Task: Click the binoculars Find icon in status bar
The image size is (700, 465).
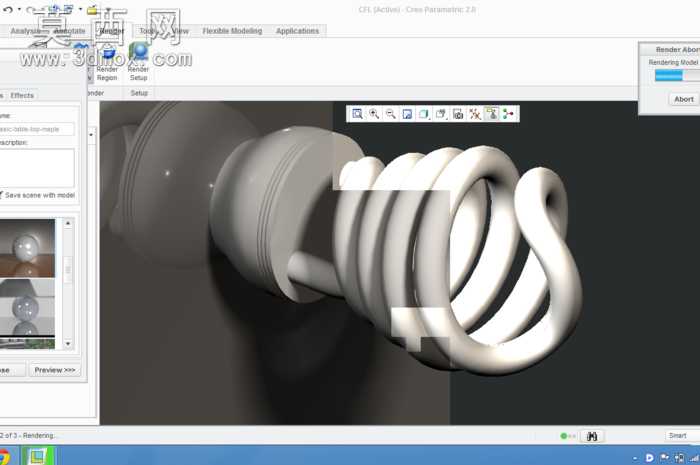Action: pyautogui.click(x=592, y=436)
